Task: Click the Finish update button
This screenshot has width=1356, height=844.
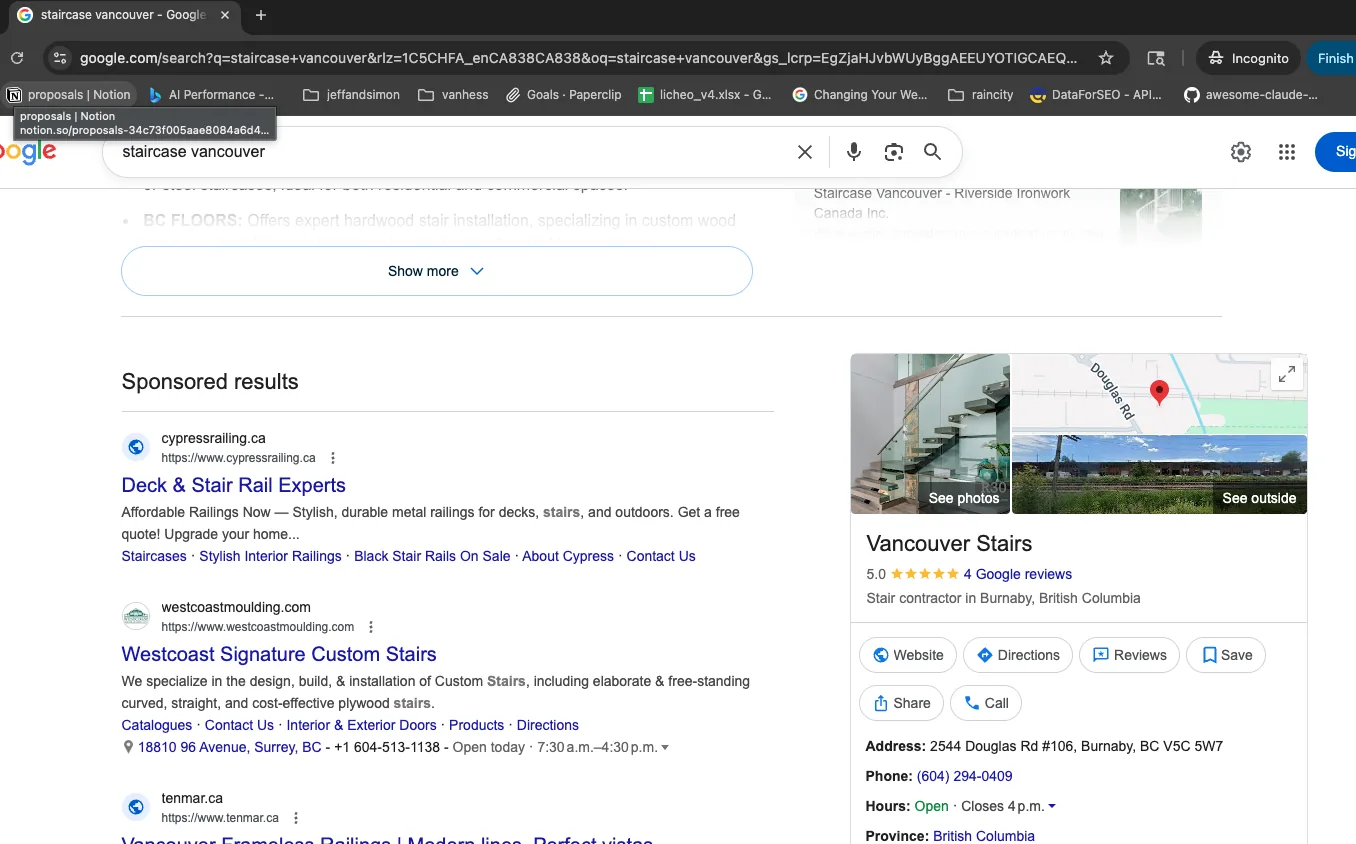Action: point(1334,58)
